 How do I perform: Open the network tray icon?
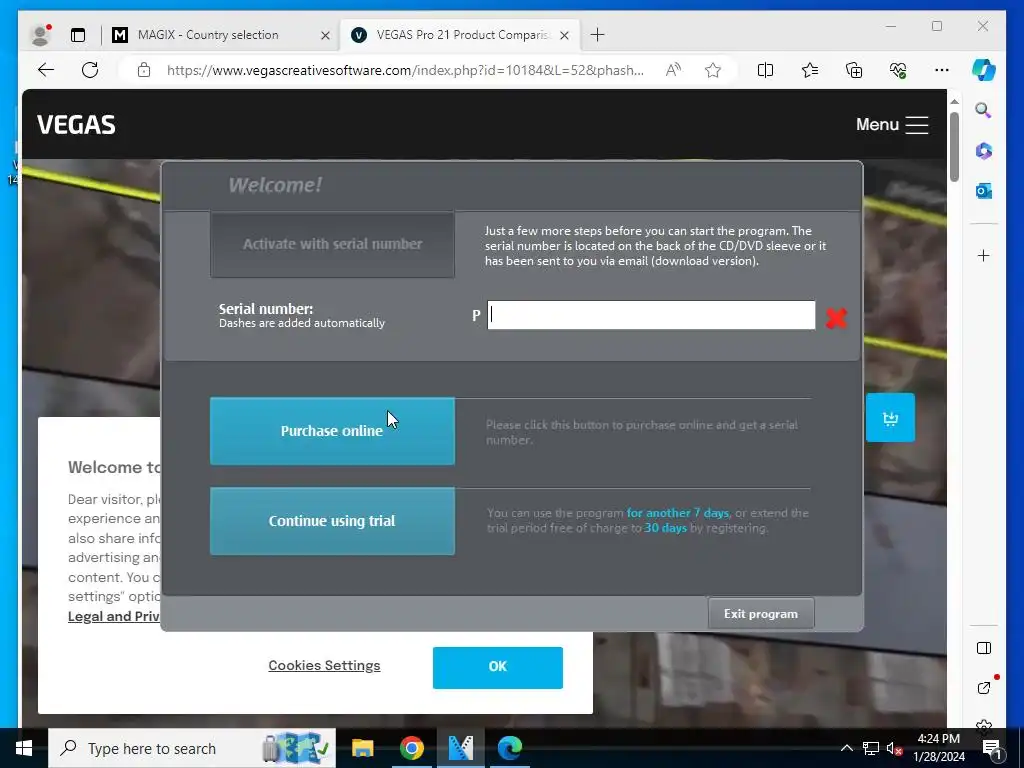871,748
